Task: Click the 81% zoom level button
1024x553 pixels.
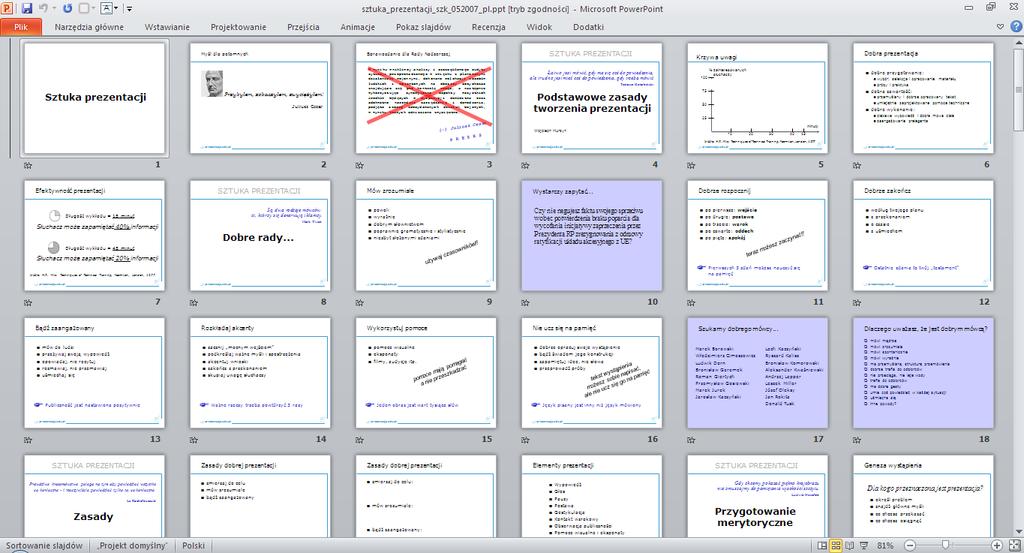Action: tap(886, 545)
